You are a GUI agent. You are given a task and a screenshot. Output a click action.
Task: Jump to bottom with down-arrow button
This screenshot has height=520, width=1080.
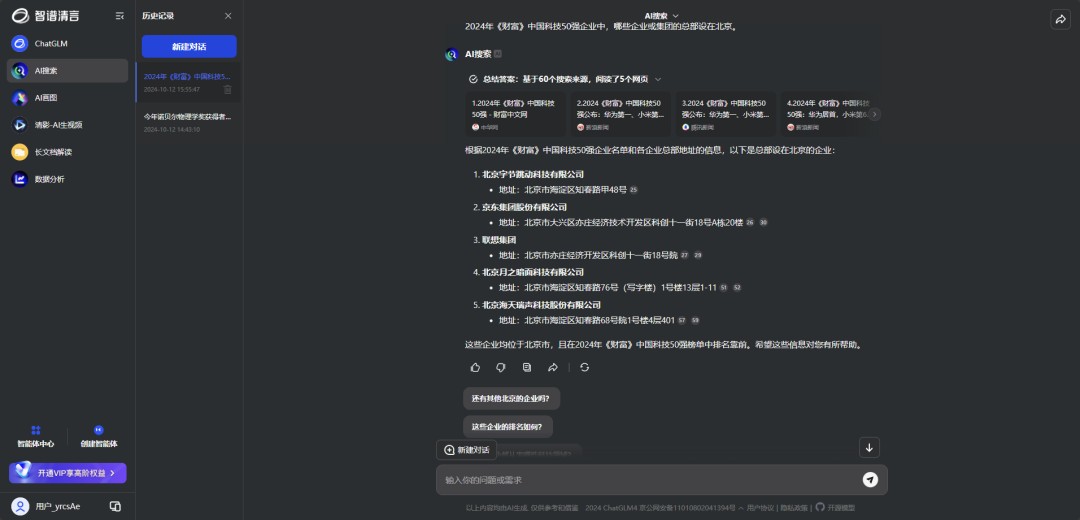click(869, 448)
